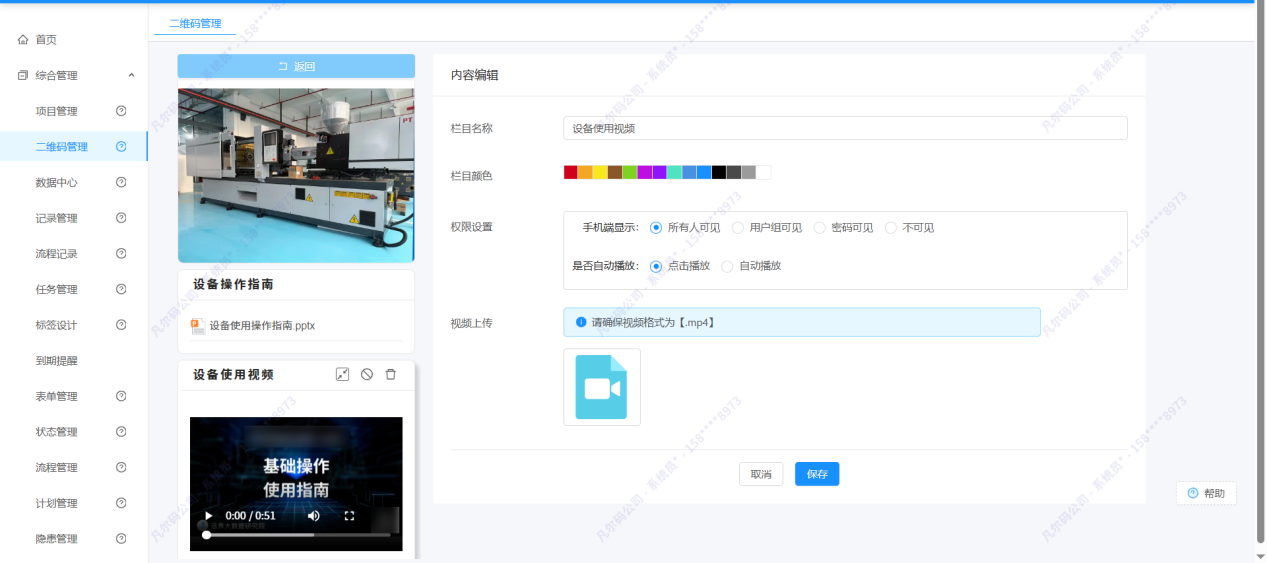1267x563 pixels.
Task: Select 不可见 radio option
Action: click(891, 228)
